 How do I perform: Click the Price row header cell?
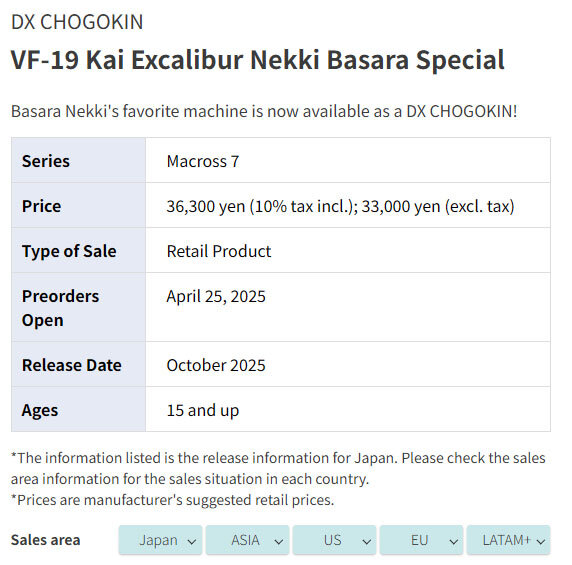(78, 206)
